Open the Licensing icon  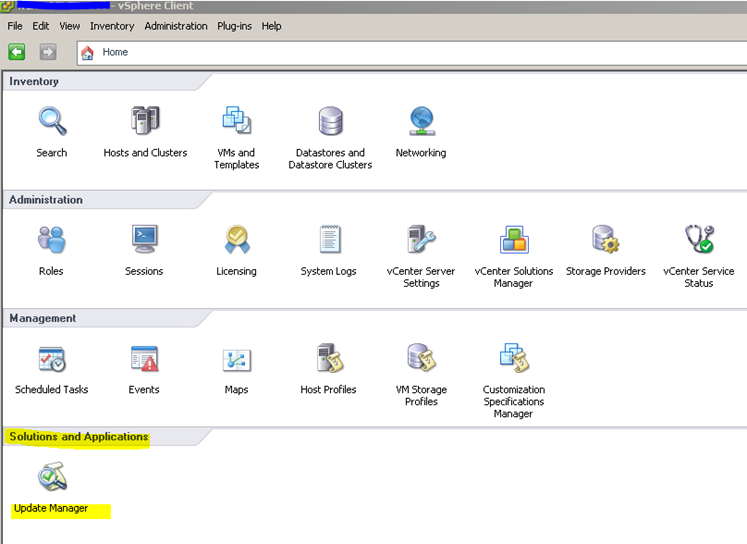237,239
